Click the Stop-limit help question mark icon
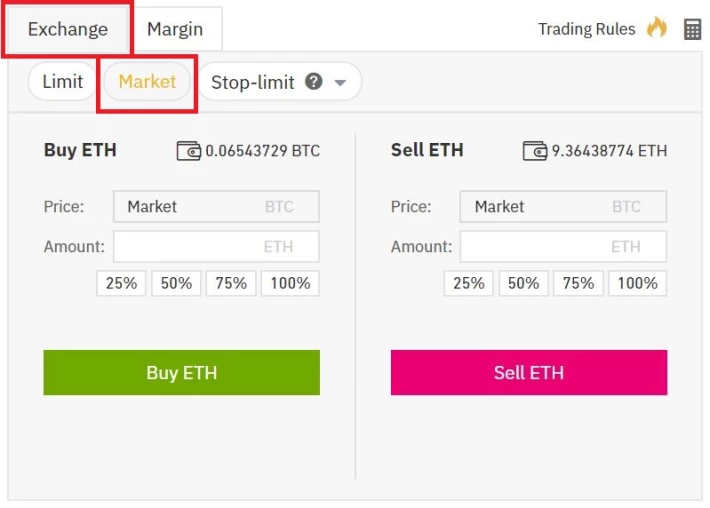 tap(313, 81)
